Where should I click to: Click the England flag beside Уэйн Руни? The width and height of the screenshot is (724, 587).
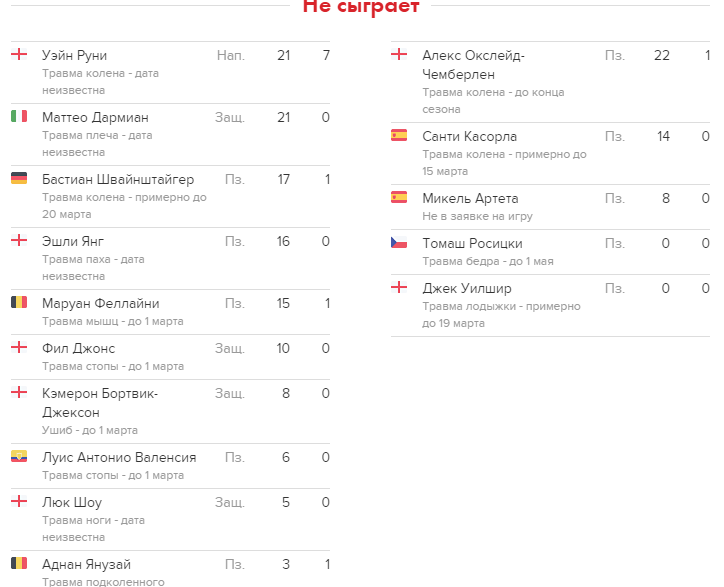(19, 54)
